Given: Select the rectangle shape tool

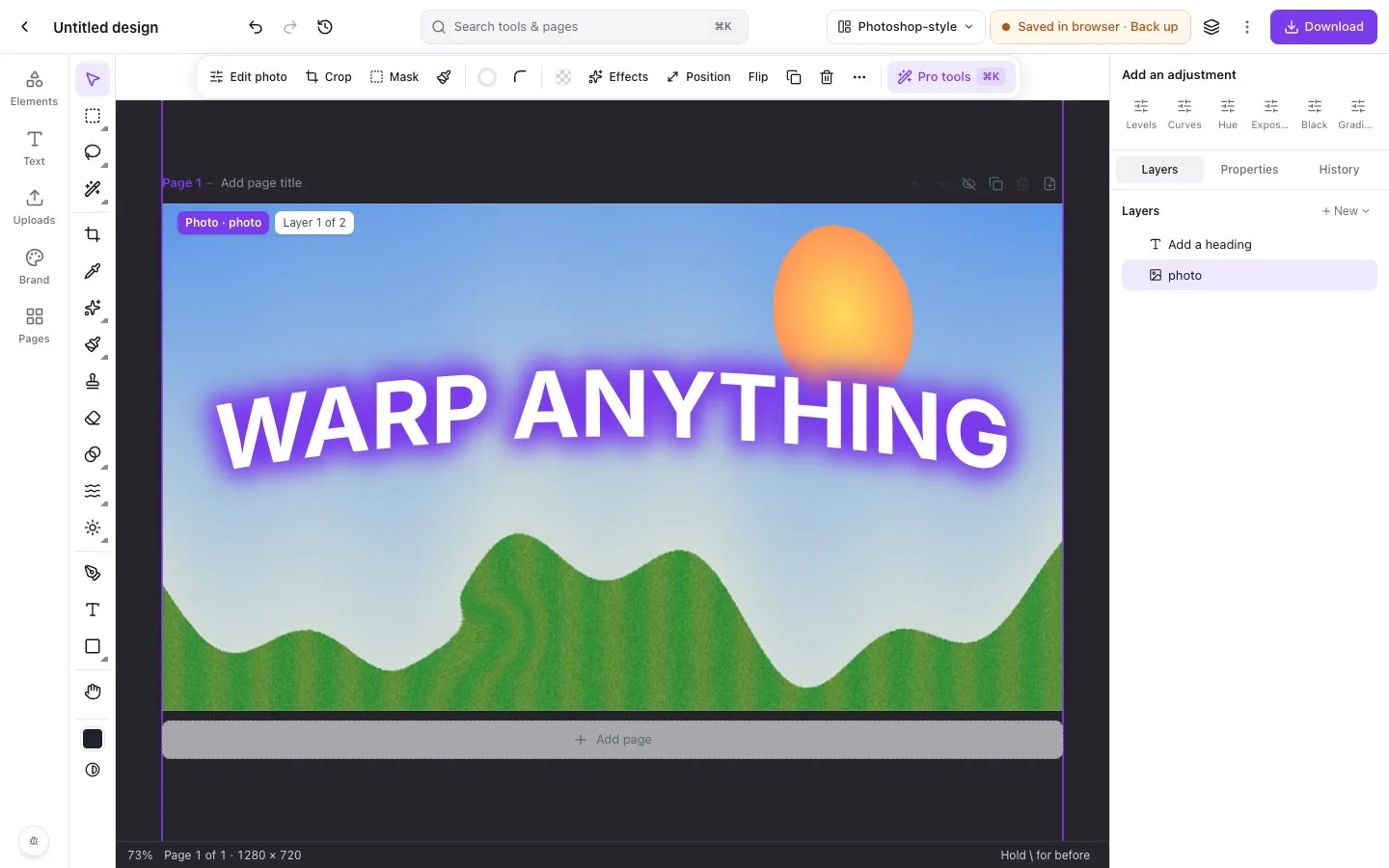Looking at the screenshot, I should click(x=93, y=646).
